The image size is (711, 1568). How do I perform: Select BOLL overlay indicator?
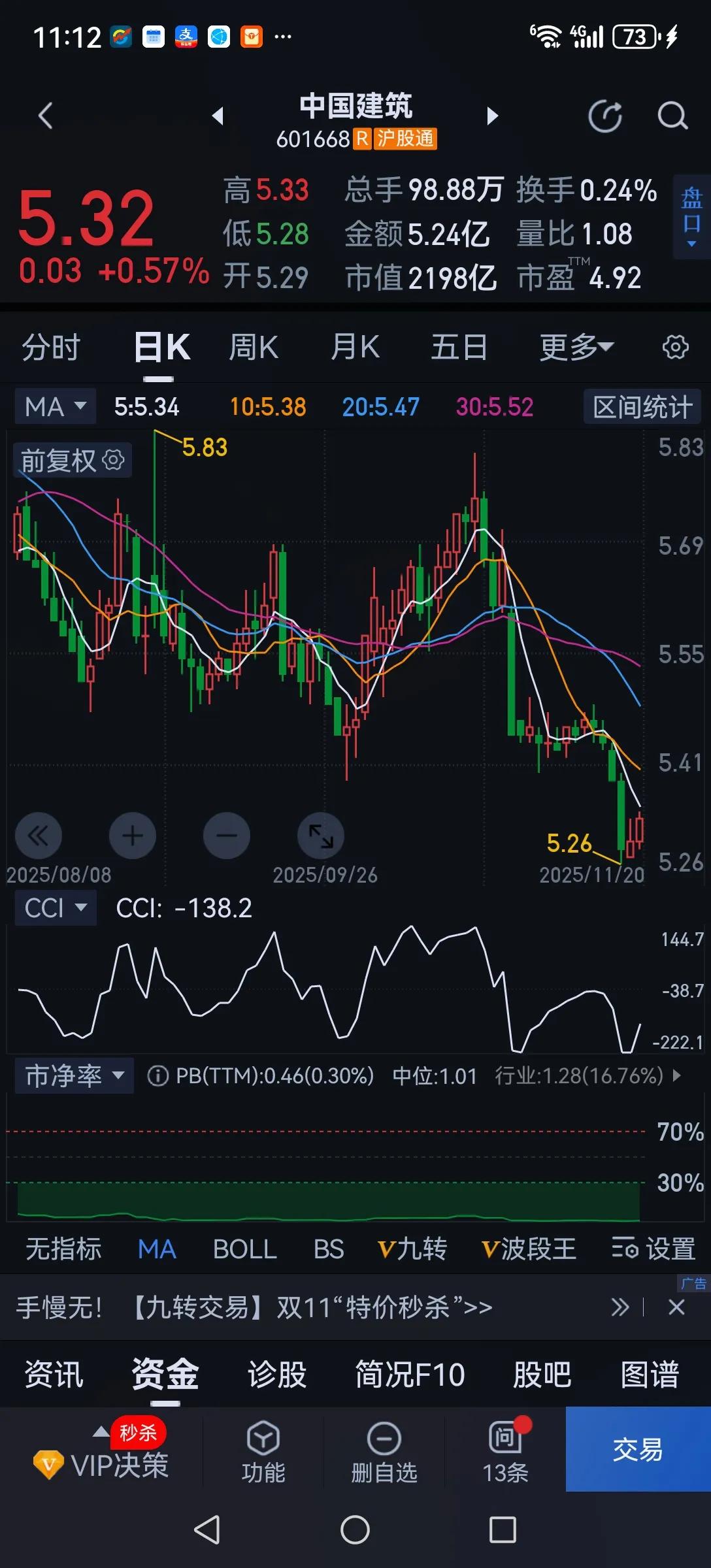click(x=244, y=1249)
